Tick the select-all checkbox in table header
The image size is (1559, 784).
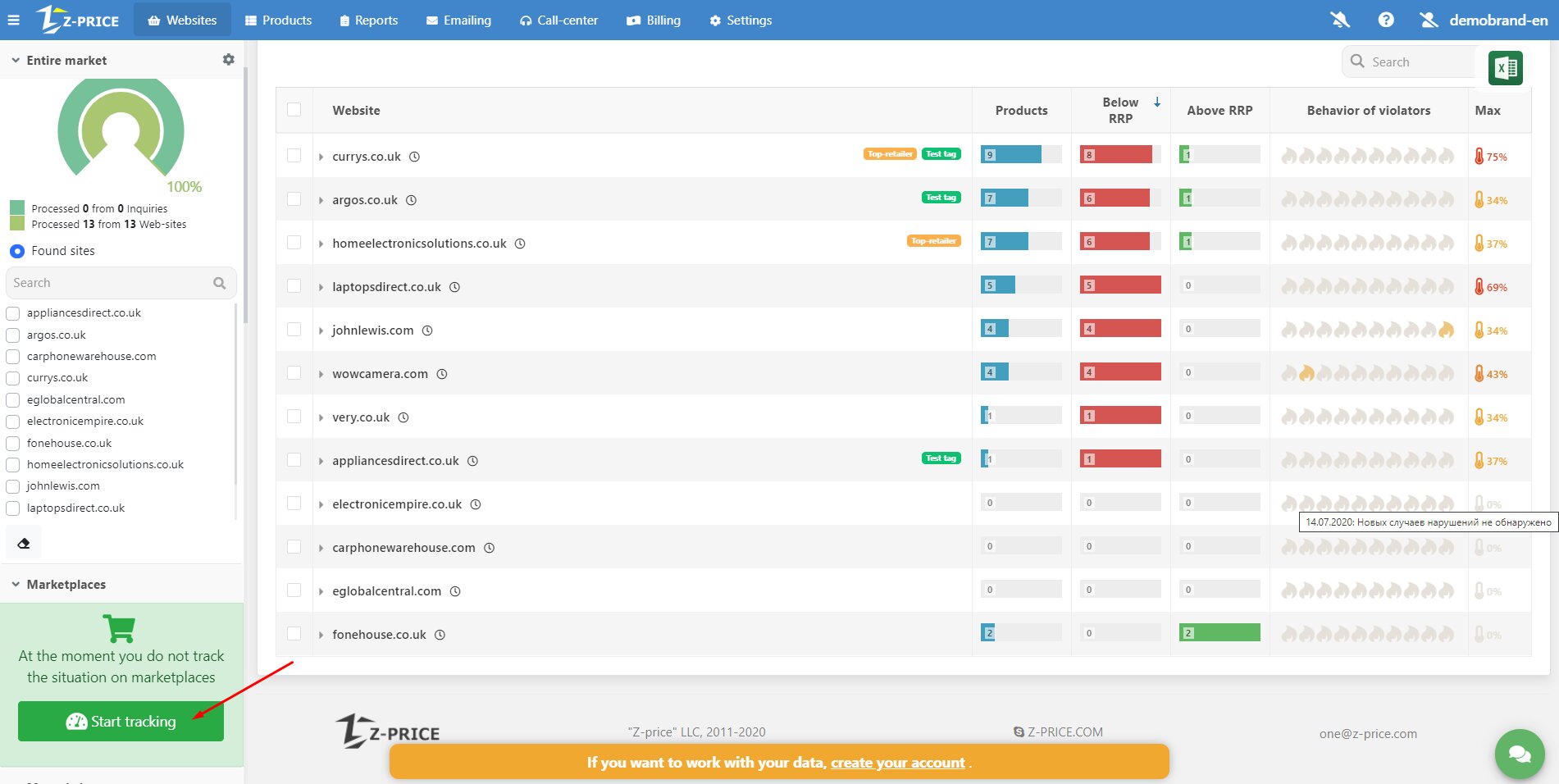[x=294, y=110]
